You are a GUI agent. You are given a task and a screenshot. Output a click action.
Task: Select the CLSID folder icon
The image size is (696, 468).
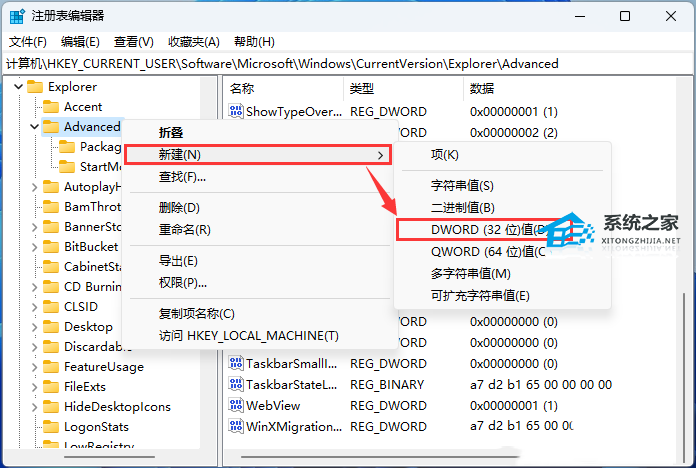[51, 307]
